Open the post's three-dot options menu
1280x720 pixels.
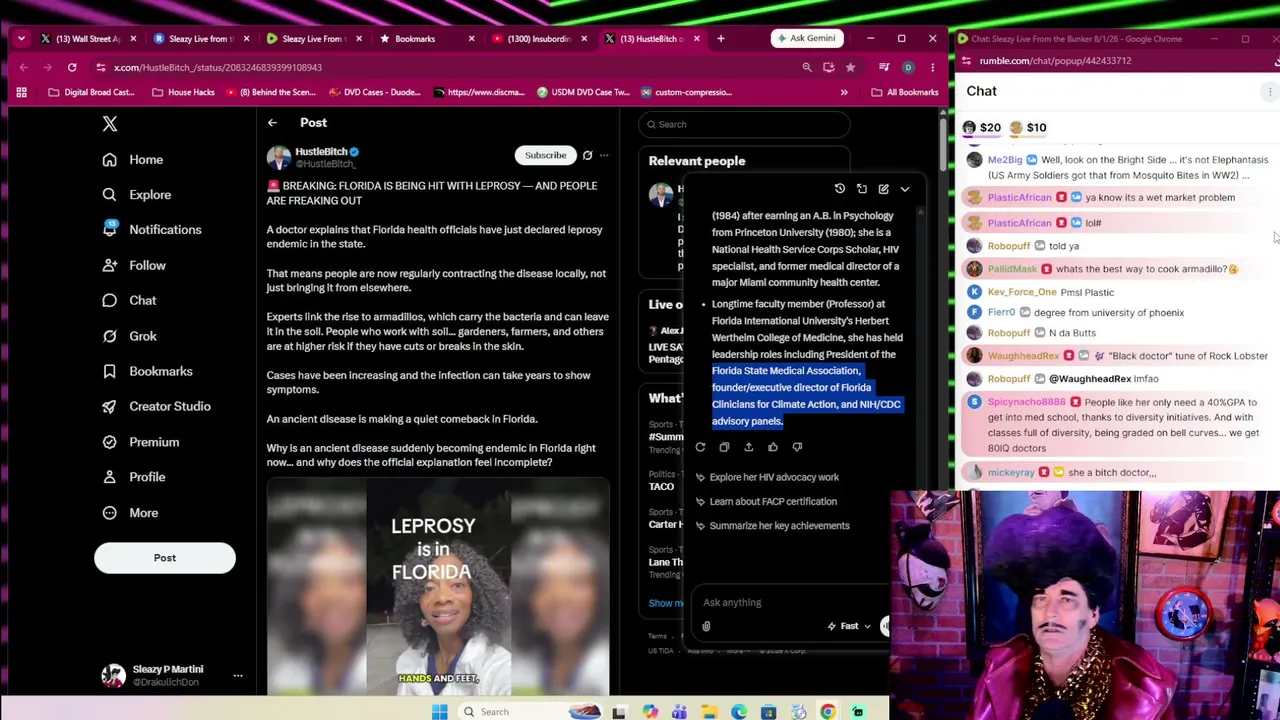coord(603,156)
